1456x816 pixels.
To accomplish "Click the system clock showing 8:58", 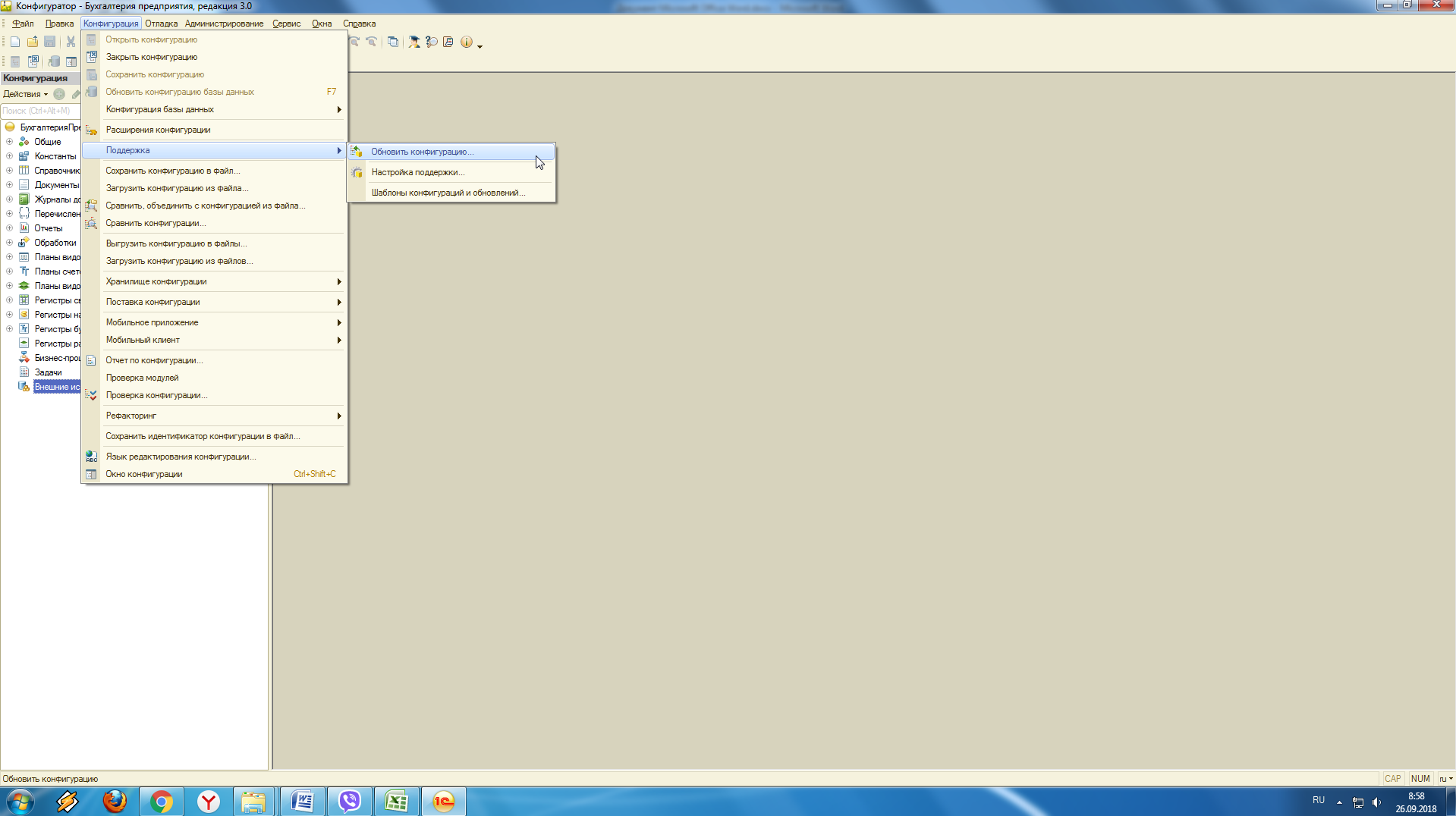I will pos(1416,796).
